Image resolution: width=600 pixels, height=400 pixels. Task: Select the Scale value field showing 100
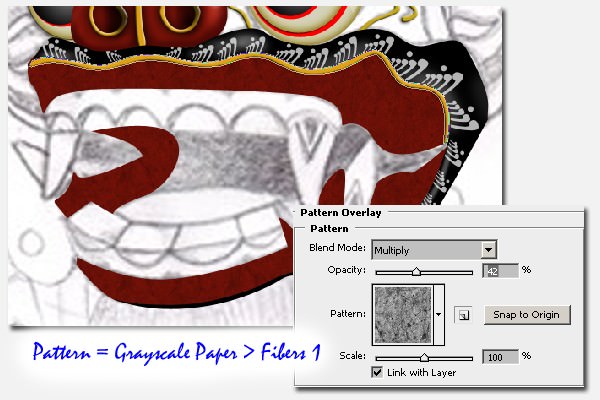coord(500,357)
